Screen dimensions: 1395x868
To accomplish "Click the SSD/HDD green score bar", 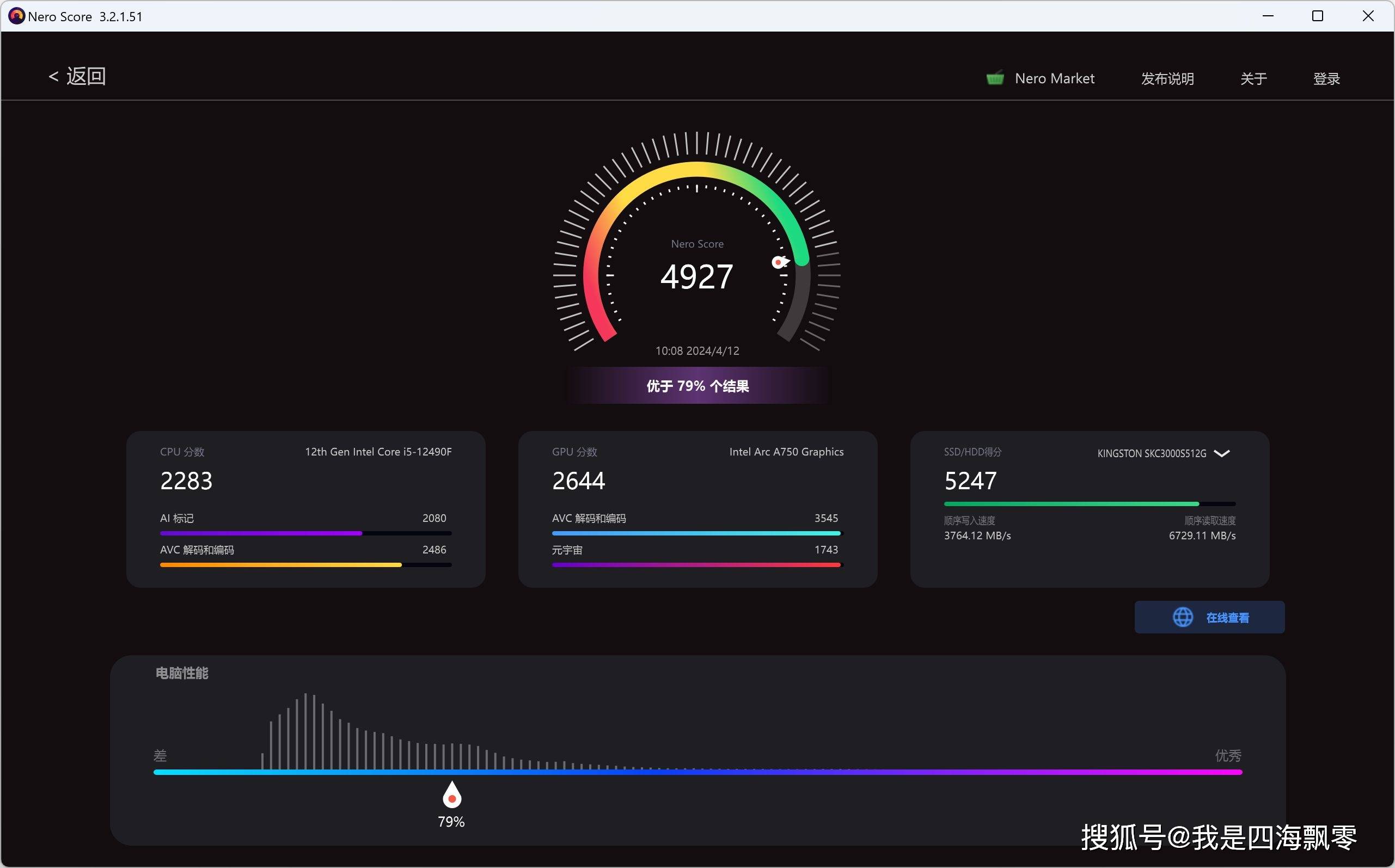I will tap(1090, 504).
